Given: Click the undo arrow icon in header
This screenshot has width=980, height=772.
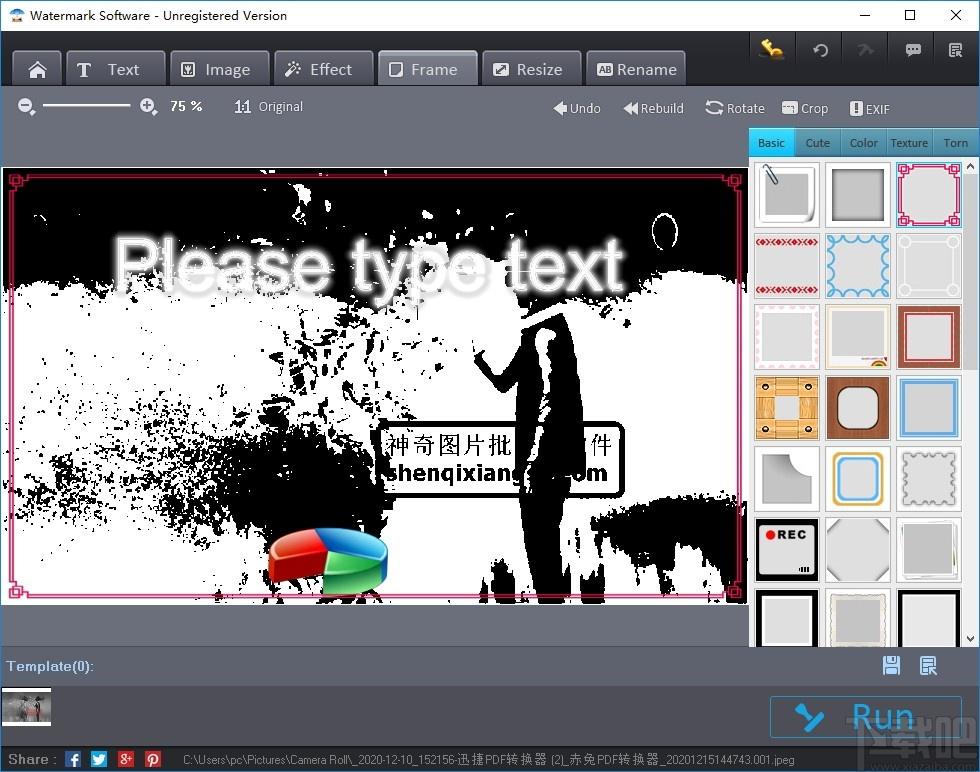Looking at the screenshot, I should click(820, 50).
